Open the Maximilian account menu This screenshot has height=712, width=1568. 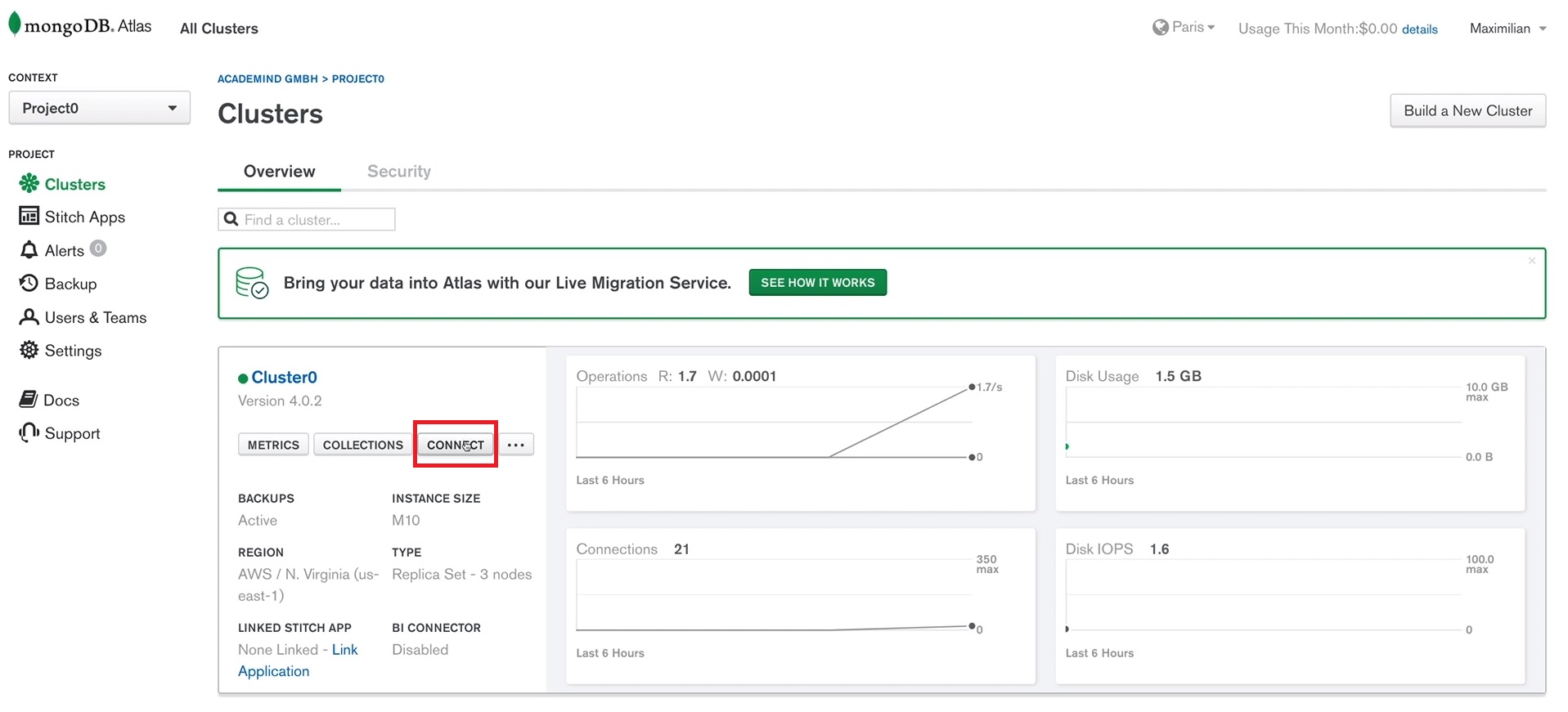pos(1507,28)
